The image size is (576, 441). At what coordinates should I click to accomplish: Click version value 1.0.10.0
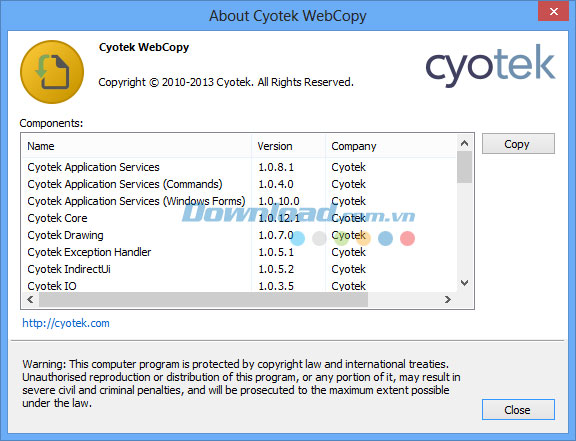279,201
